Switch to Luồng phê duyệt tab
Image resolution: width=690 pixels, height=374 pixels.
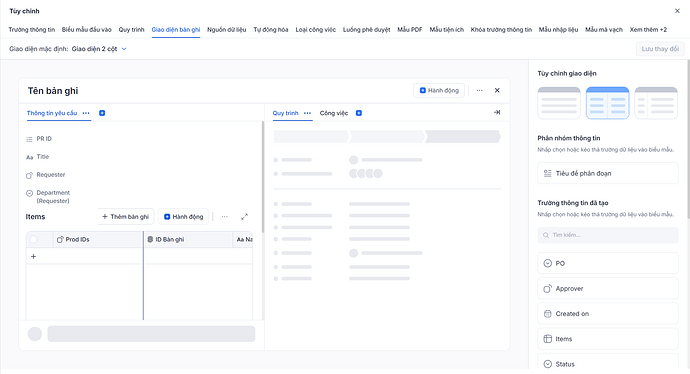tap(367, 29)
